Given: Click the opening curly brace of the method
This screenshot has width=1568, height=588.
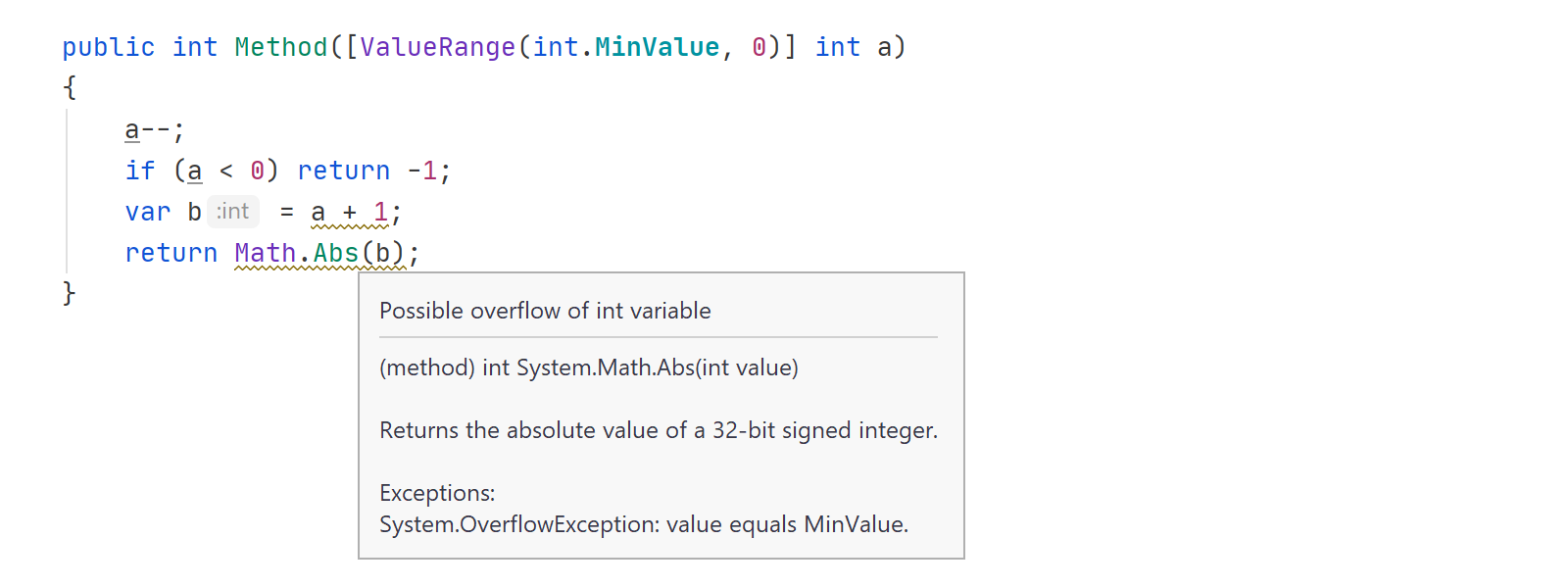Looking at the screenshot, I should [x=70, y=88].
